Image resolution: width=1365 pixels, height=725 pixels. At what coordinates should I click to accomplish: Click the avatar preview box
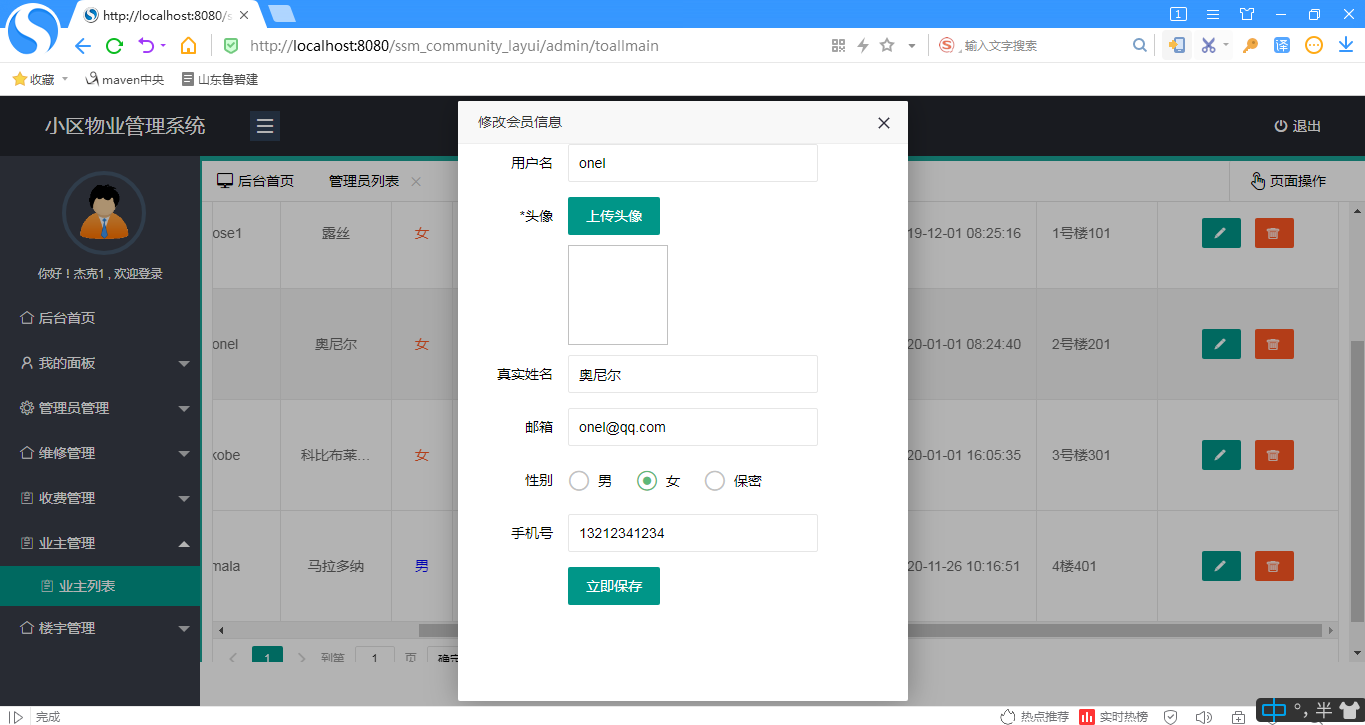[618, 295]
